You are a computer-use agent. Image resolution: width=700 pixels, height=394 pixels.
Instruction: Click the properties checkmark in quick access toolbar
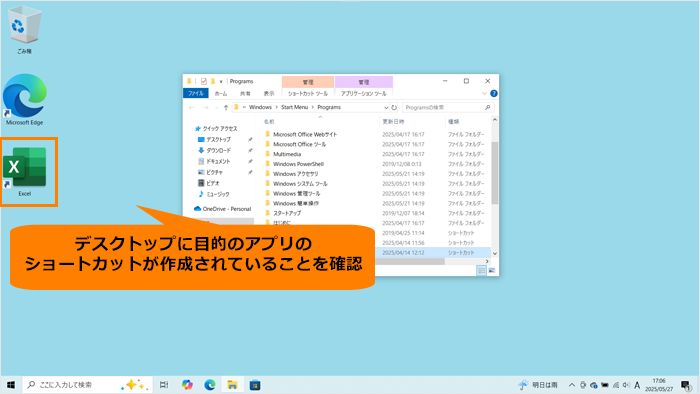coord(204,81)
